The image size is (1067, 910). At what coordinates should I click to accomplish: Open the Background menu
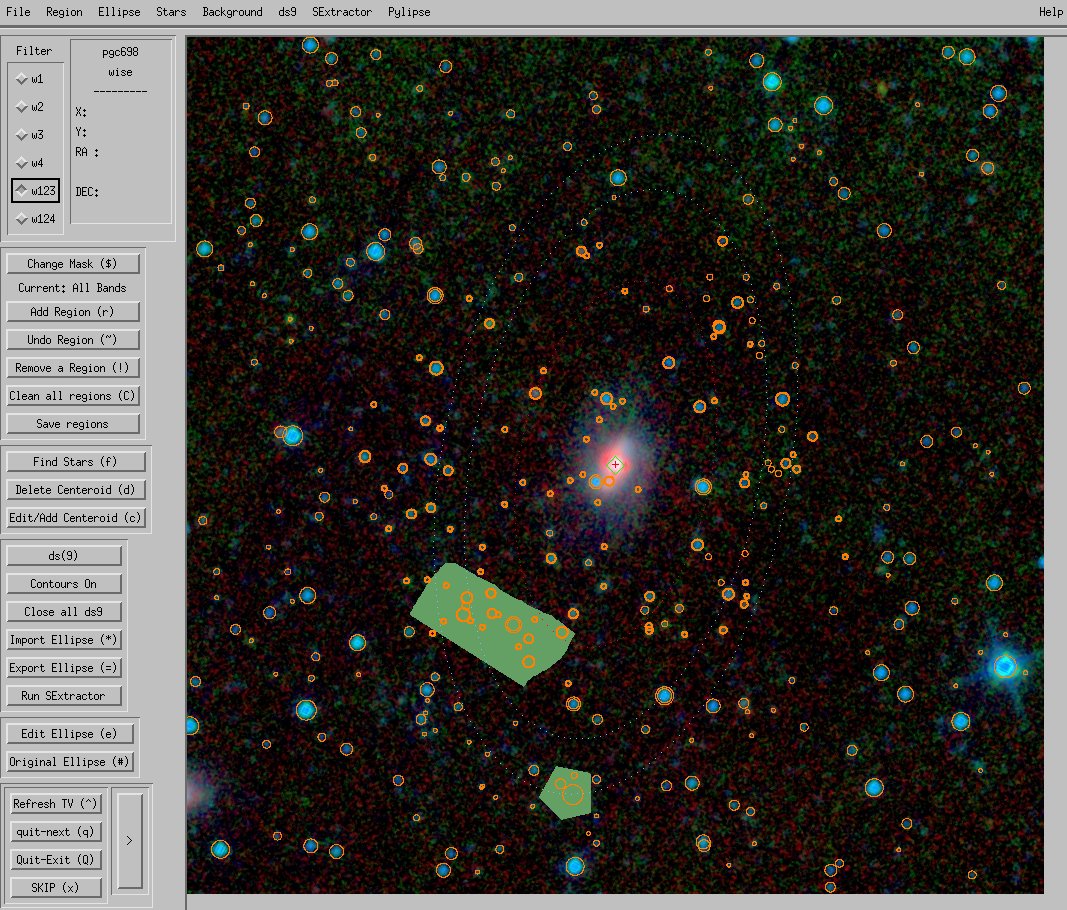click(232, 12)
